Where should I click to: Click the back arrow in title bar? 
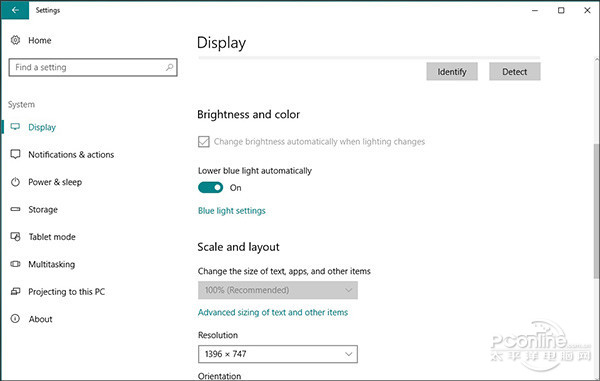[x=15, y=10]
